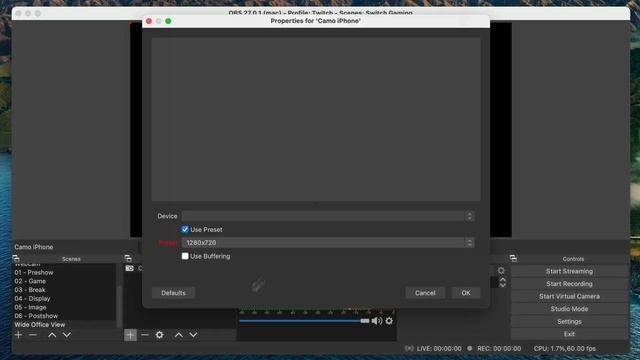Move the selected scene up in the Scenes panel

(52, 335)
